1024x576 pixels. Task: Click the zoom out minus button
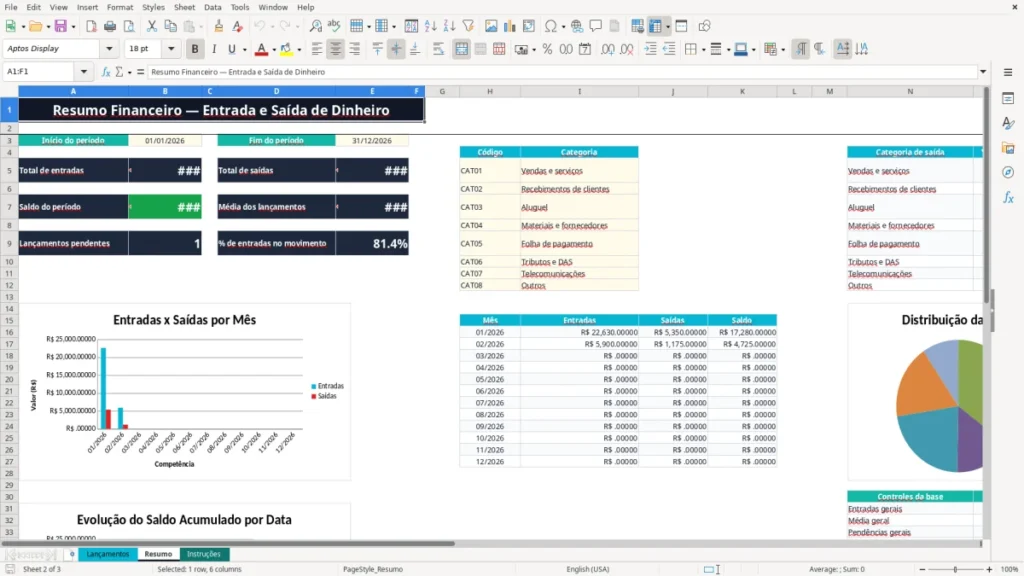pos(922,569)
